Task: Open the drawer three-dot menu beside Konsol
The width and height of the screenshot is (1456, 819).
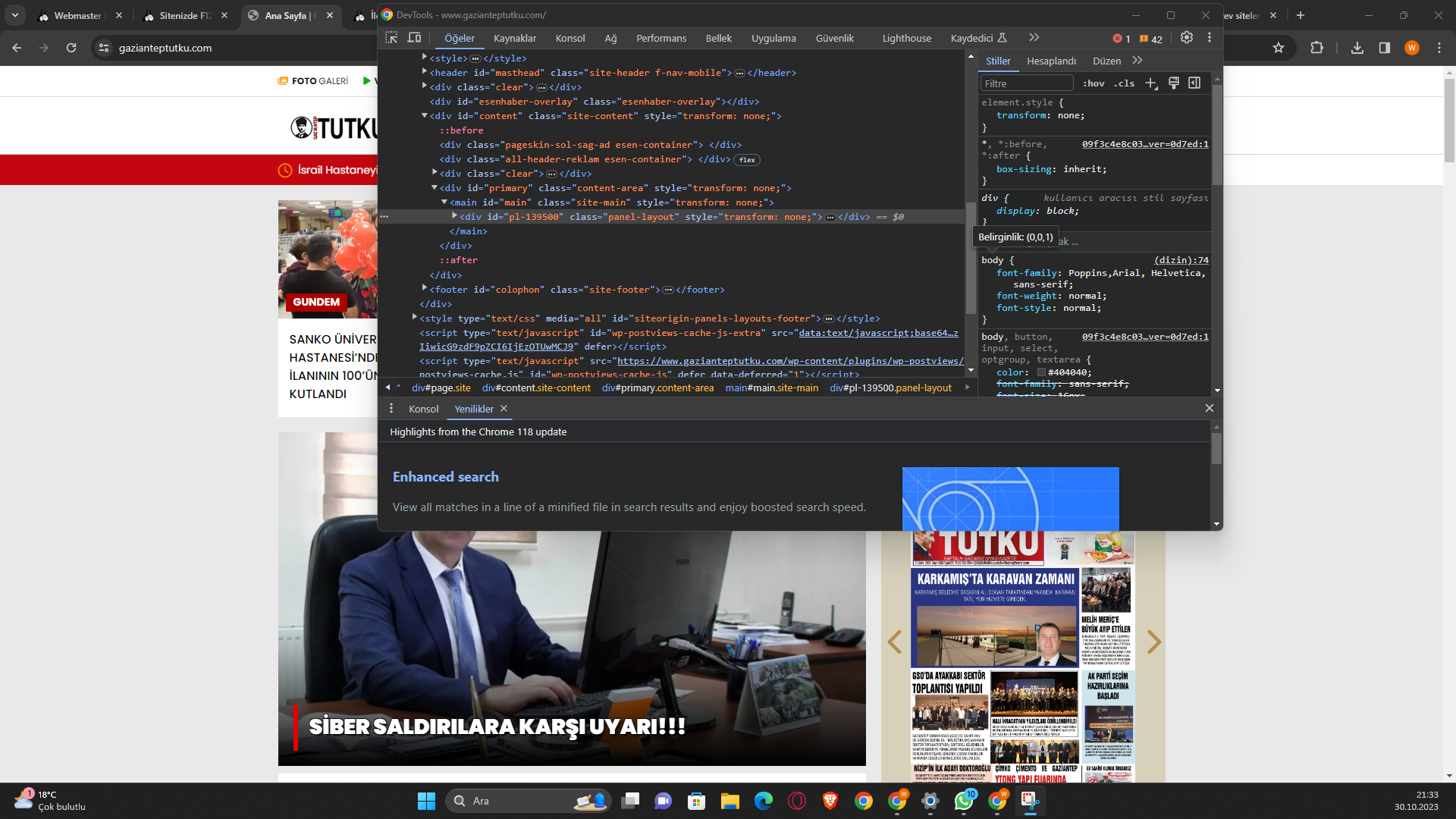Action: pos(391,409)
